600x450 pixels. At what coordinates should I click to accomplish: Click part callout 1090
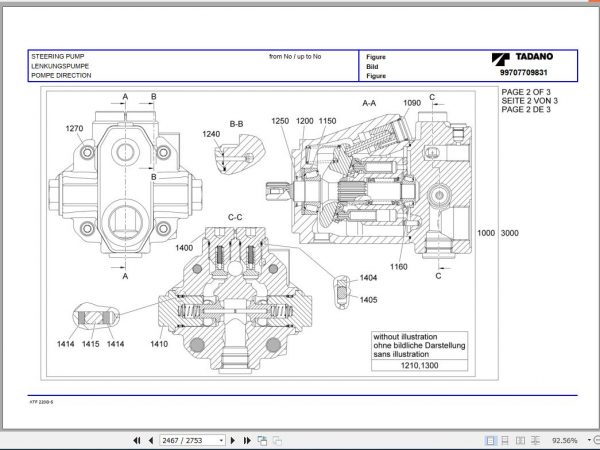(x=412, y=103)
